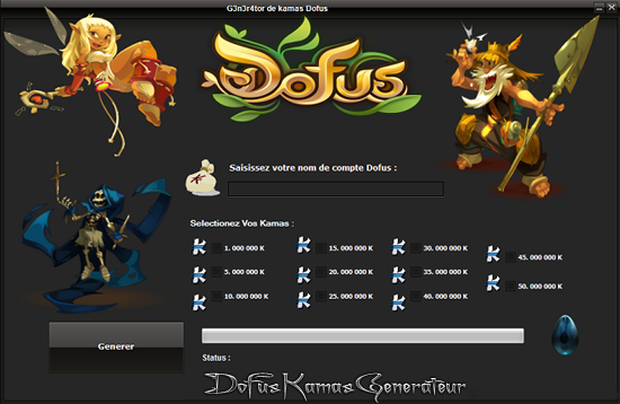Click the 'Status :' label

[x=216, y=358]
